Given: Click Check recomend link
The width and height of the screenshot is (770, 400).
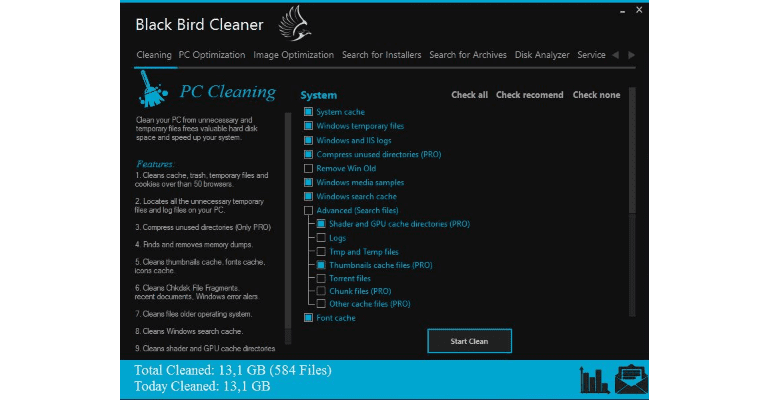Looking at the screenshot, I should pyautogui.click(x=529, y=95).
